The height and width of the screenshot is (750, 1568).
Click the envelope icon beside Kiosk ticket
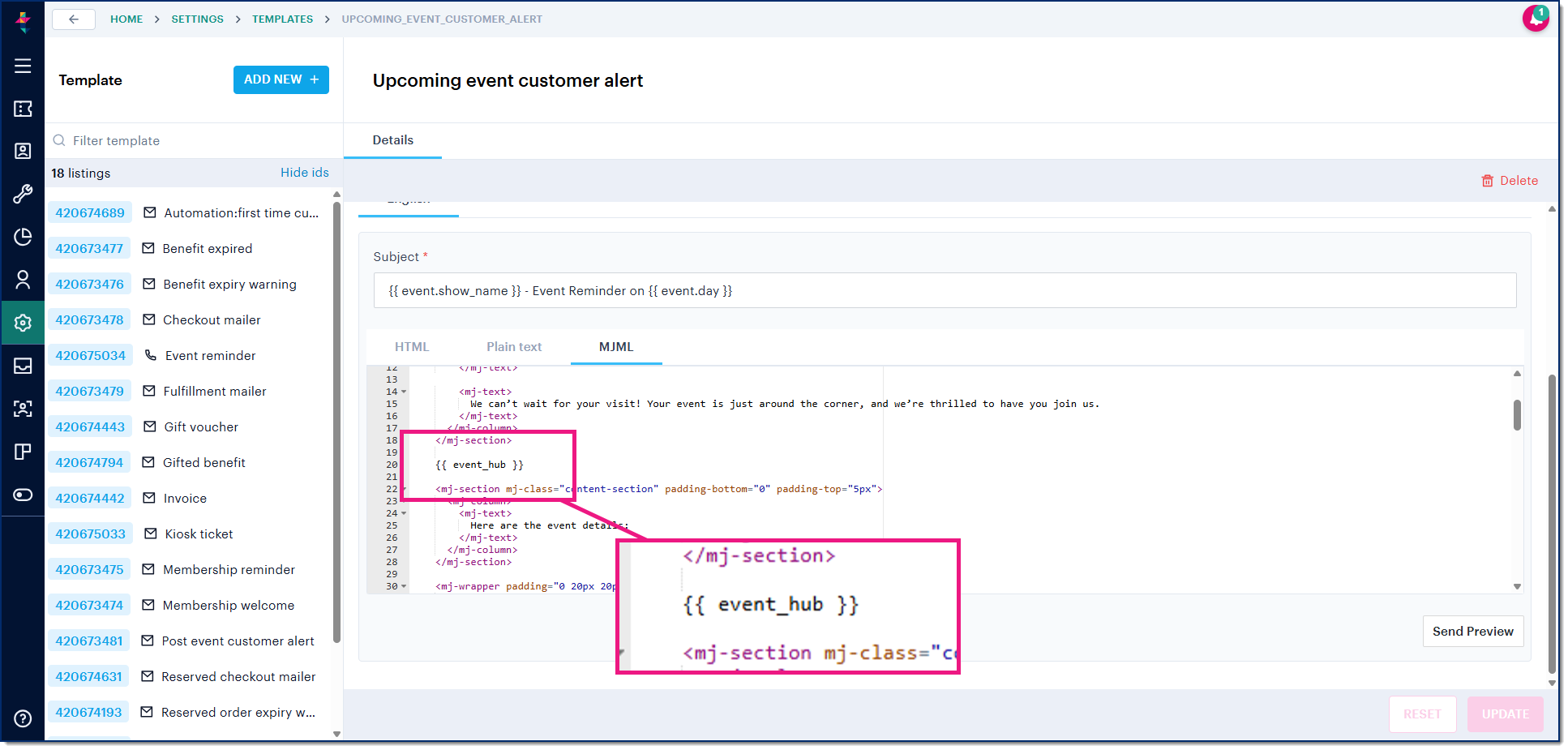pyautogui.click(x=151, y=534)
